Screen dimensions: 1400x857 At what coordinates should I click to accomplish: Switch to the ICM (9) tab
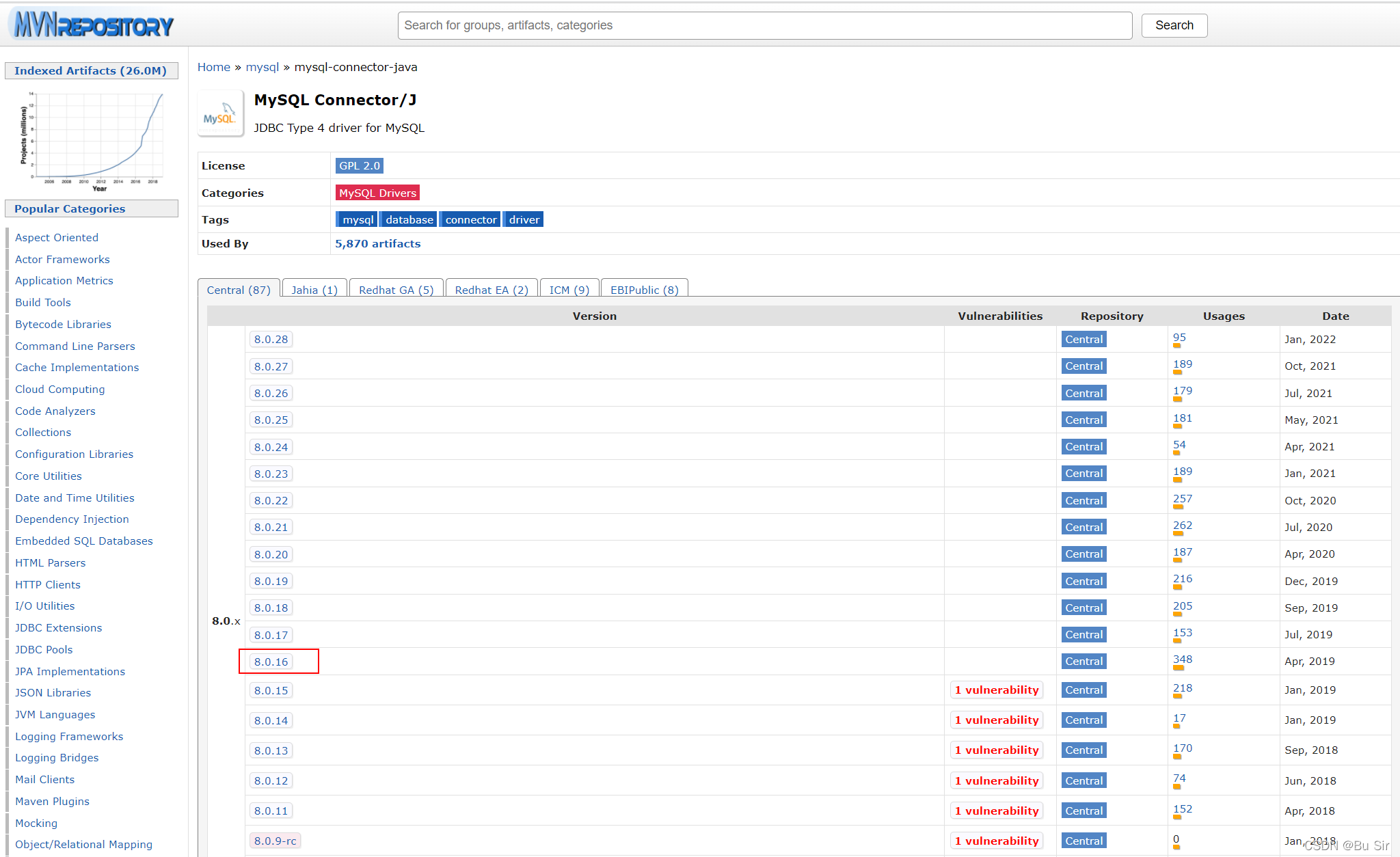569,290
